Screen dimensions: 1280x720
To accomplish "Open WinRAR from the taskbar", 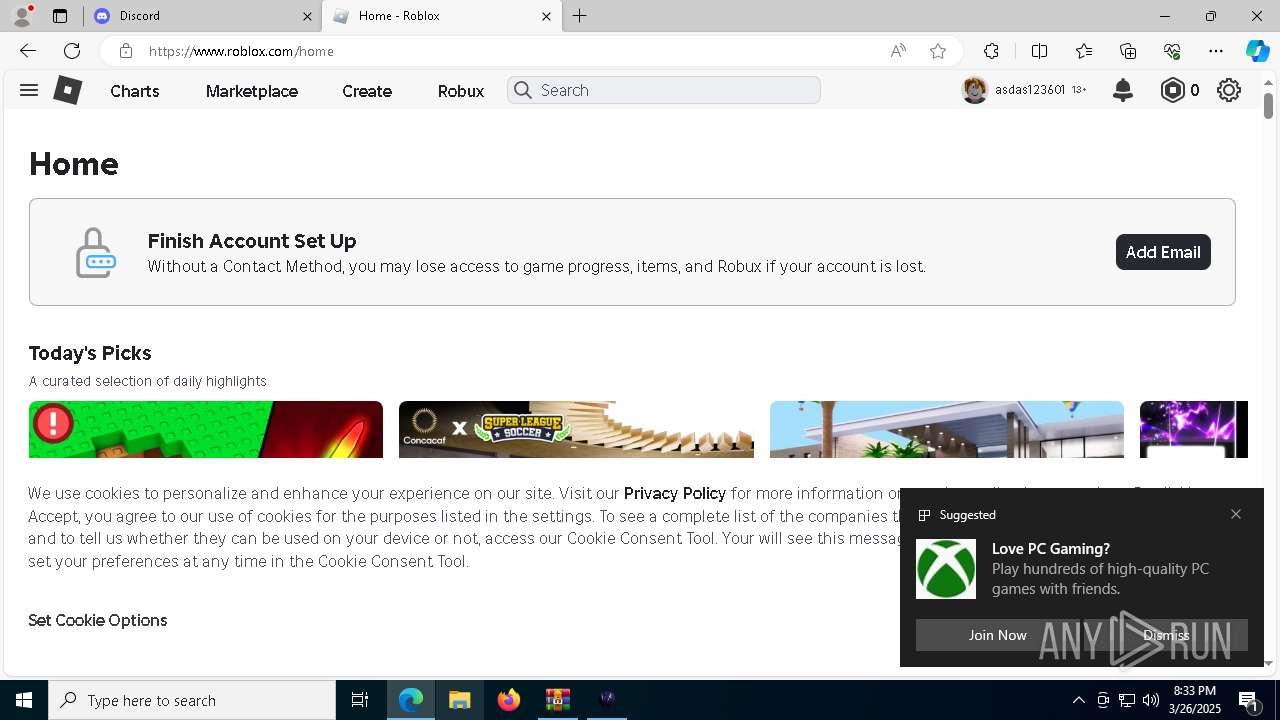I will [558, 700].
